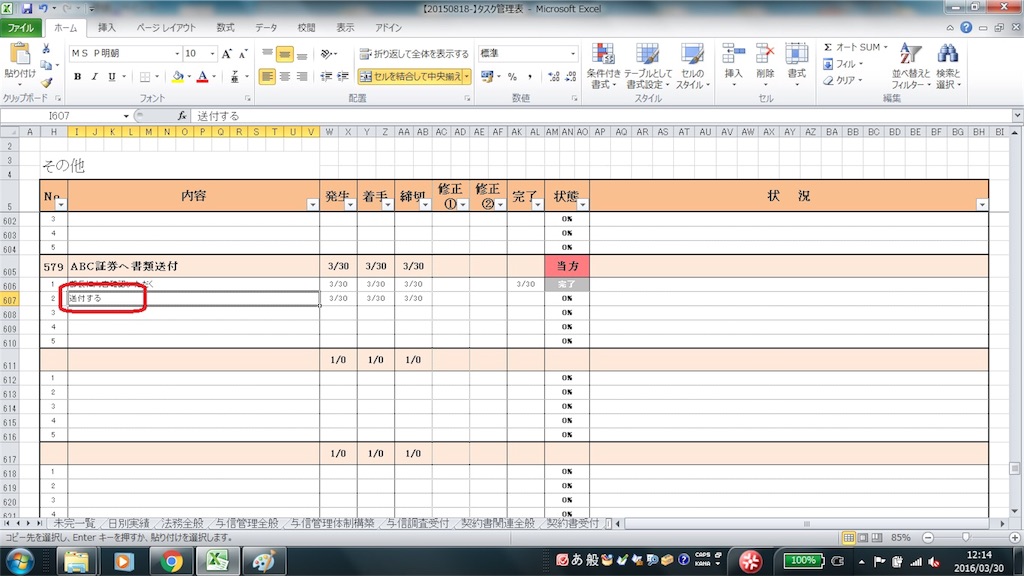
Task: Switch to the ページレイアウト ribbon tab
Action: pyautogui.click(x=166, y=27)
